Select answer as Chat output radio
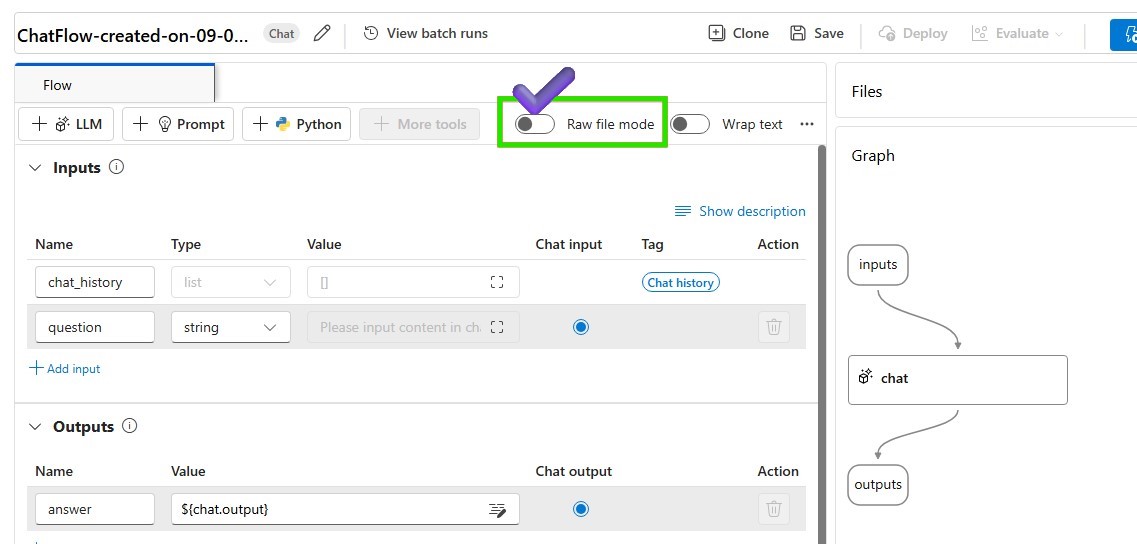The height and width of the screenshot is (544, 1137). pos(581,509)
